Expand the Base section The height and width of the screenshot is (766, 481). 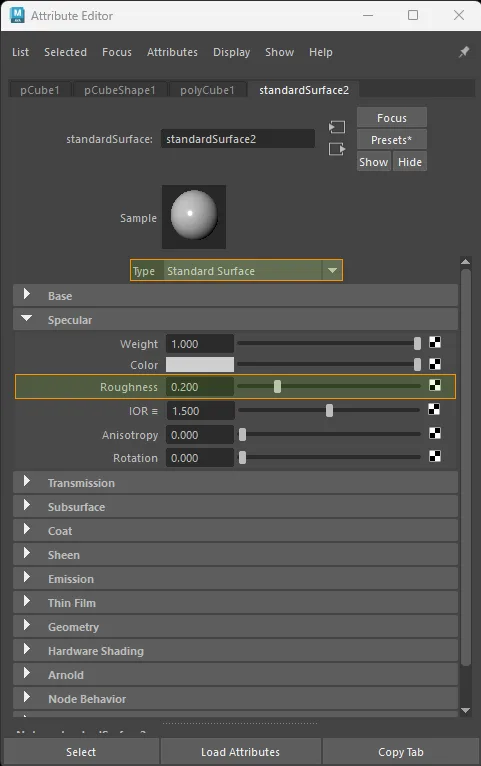click(235, 296)
